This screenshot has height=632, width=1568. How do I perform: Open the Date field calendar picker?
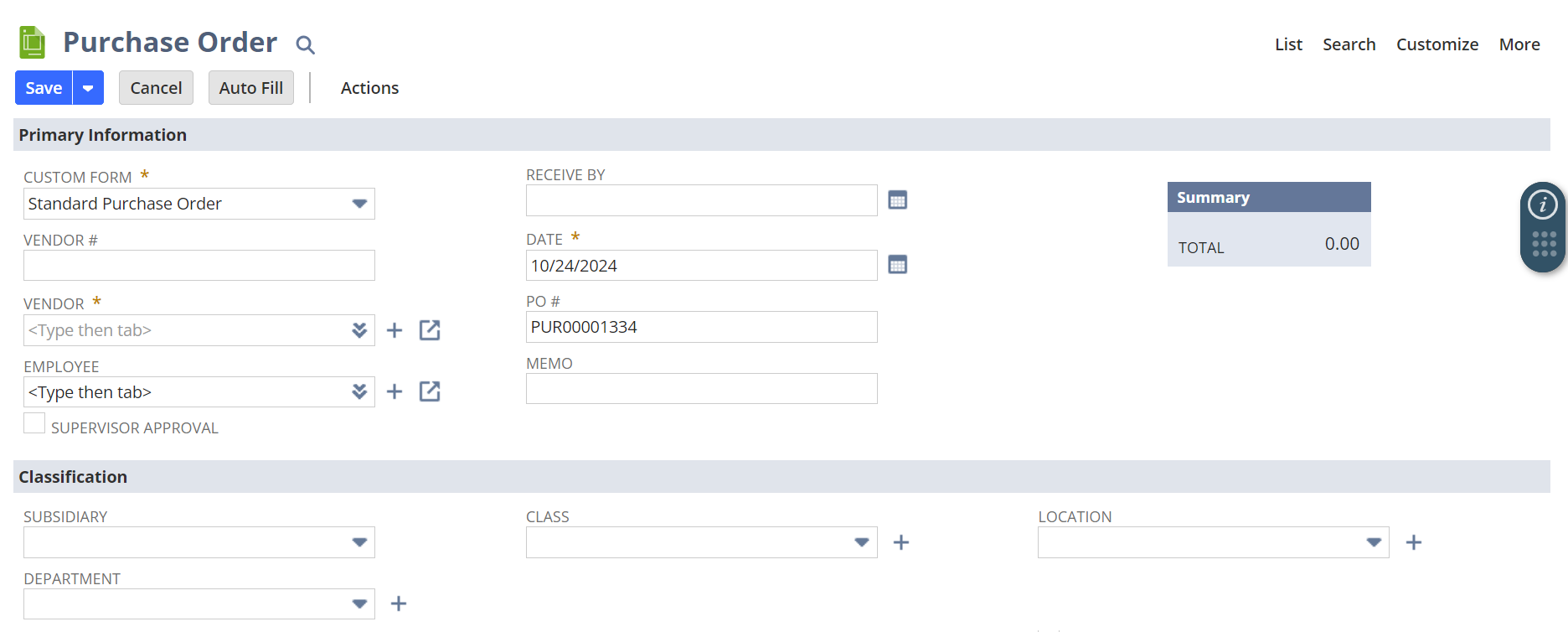tap(897, 265)
